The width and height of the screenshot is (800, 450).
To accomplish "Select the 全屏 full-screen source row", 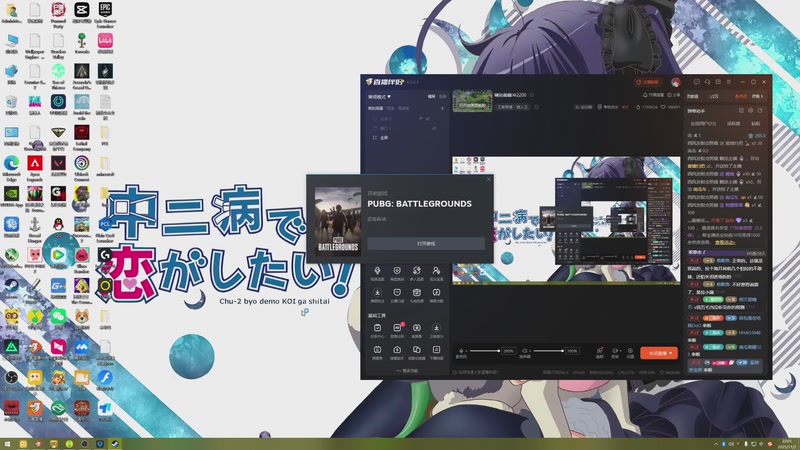I will [406, 138].
